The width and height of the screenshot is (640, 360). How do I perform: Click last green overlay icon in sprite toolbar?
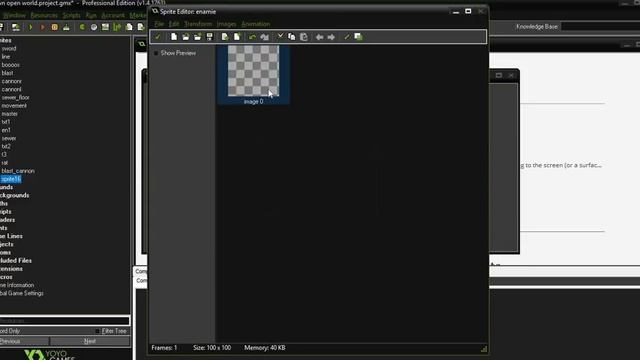pyautogui.click(x=358, y=37)
